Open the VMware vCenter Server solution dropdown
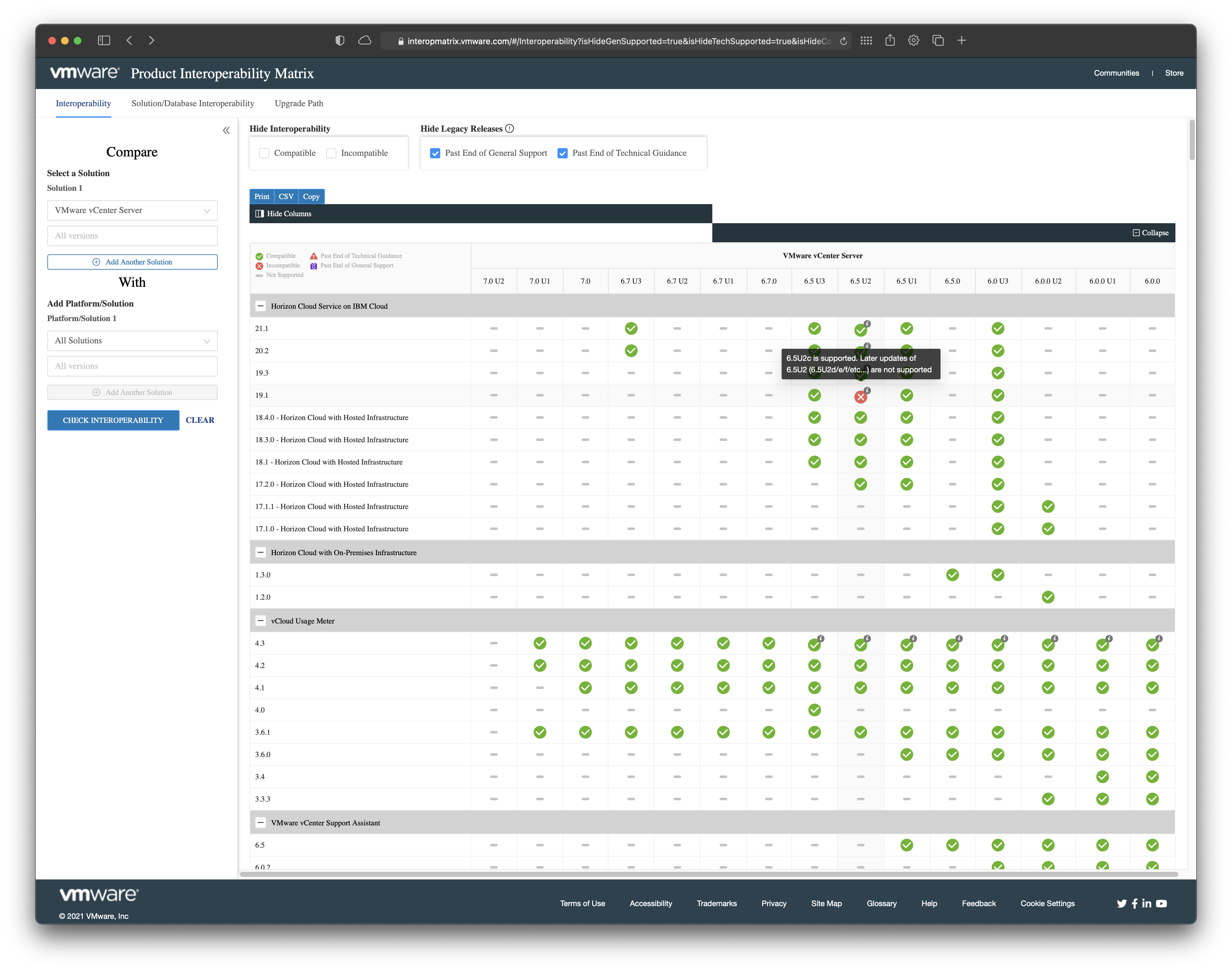 pyautogui.click(x=133, y=210)
